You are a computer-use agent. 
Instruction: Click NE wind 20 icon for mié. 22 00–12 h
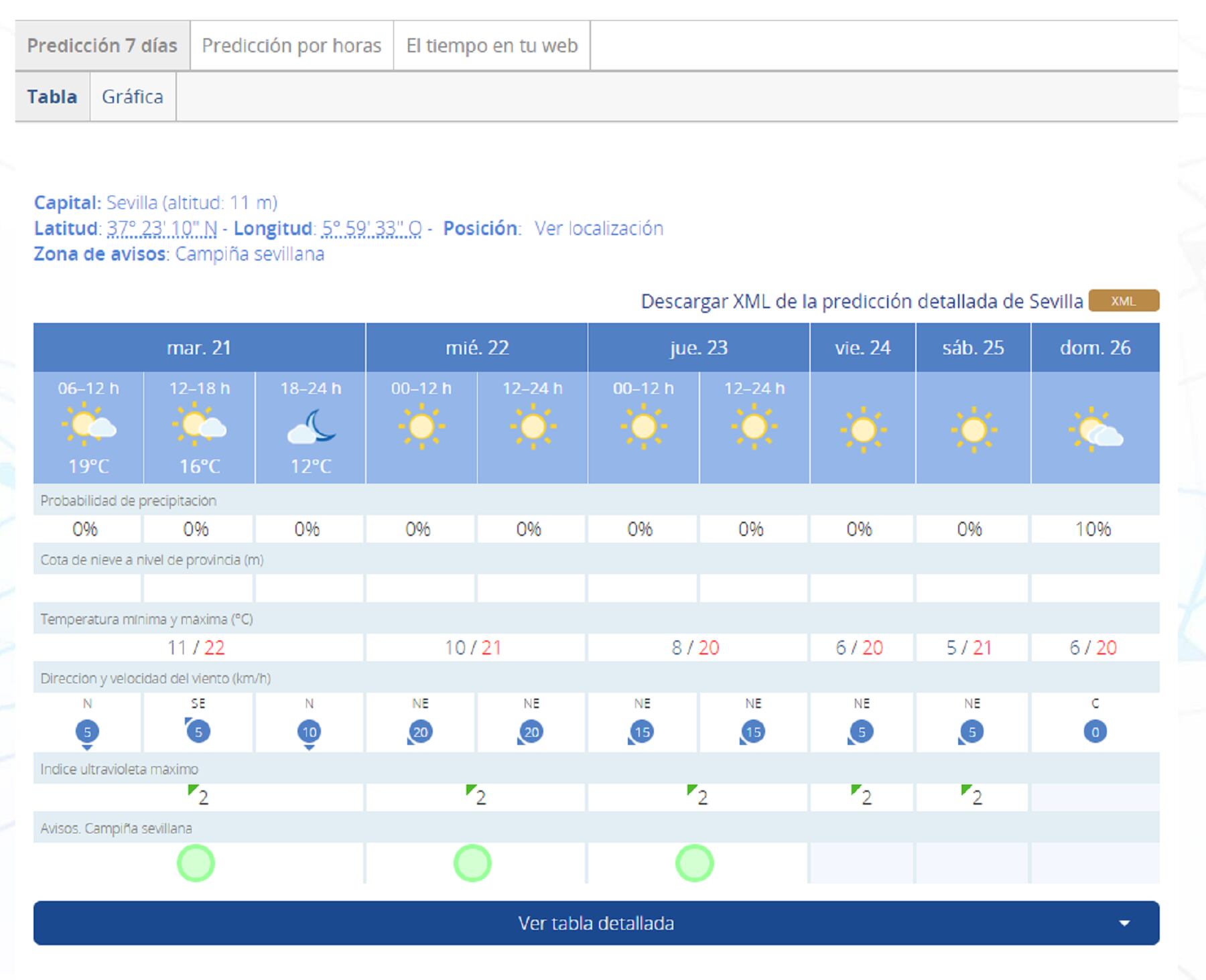420,732
